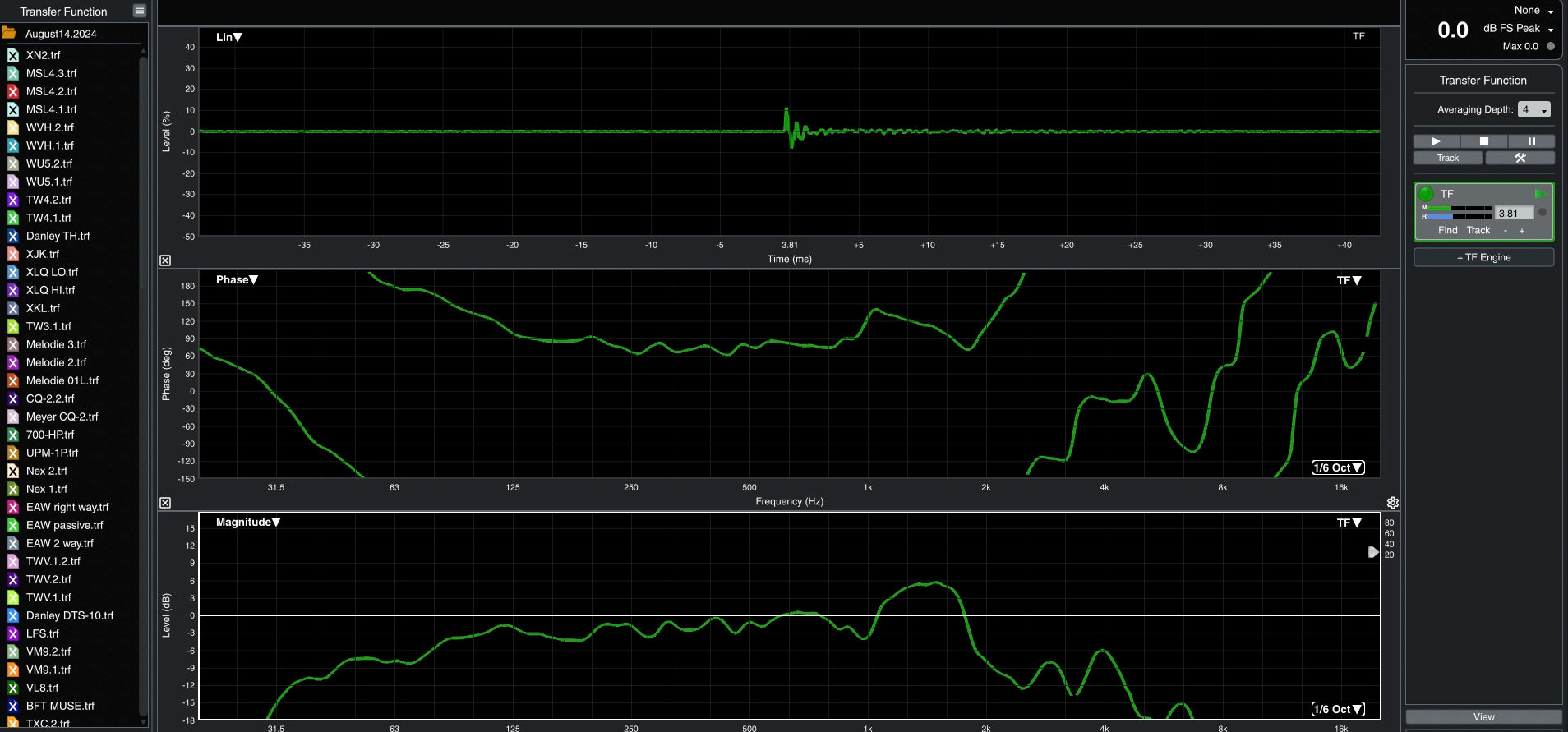The height and width of the screenshot is (732, 1568).
Task: Toggle visibility of LFS.trf trace
Action: (13, 633)
